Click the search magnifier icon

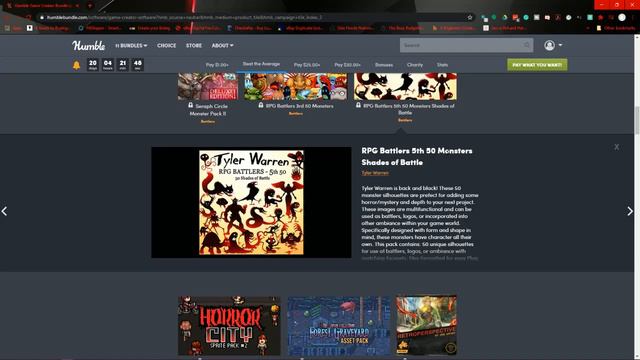[527, 45]
